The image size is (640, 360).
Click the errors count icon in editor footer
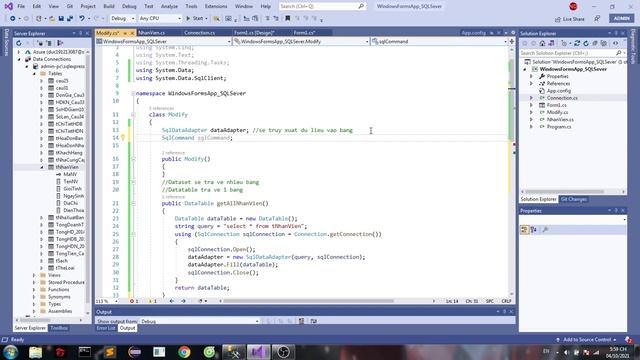132,301
